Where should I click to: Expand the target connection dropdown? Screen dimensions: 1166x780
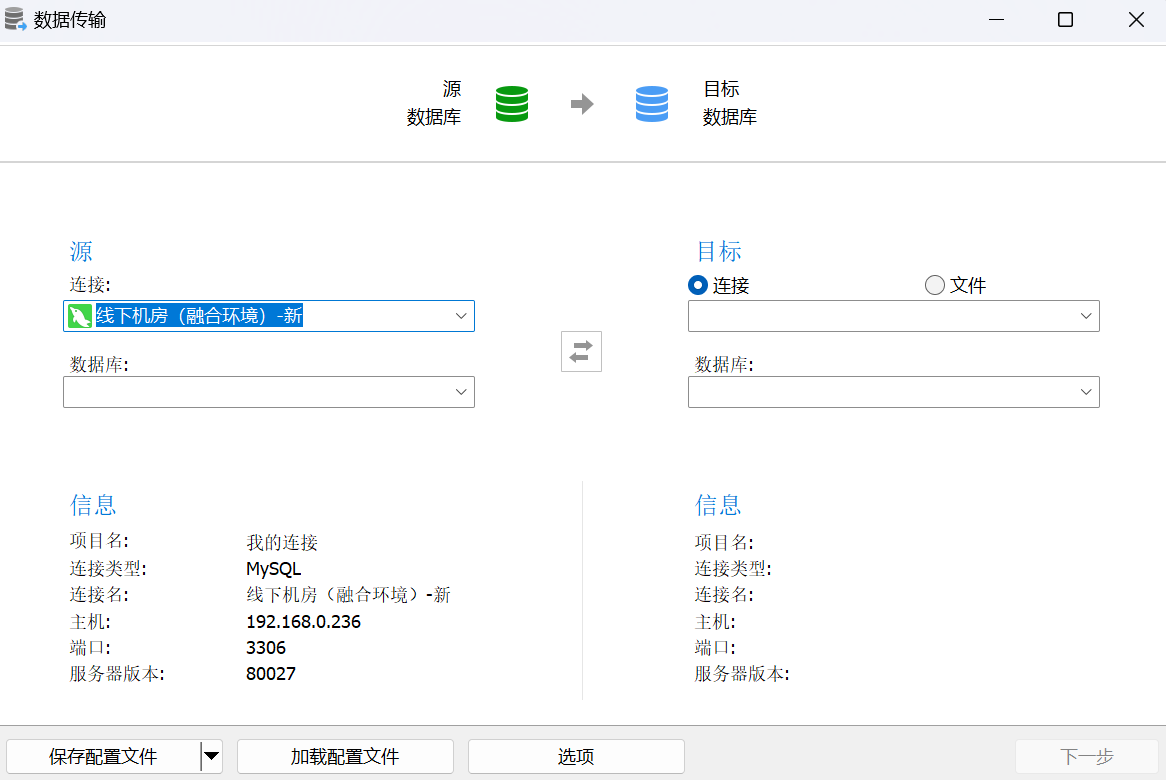point(1086,316)
